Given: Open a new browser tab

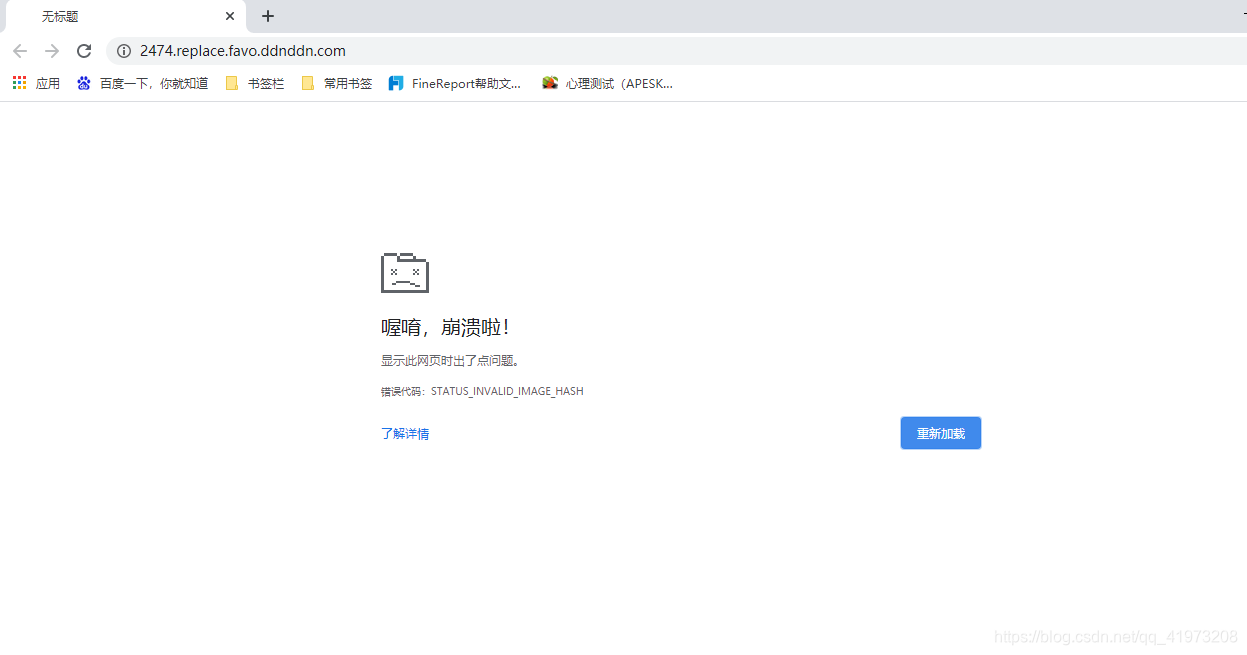Looking at the screenshot, I should click(x=267, y=16).
